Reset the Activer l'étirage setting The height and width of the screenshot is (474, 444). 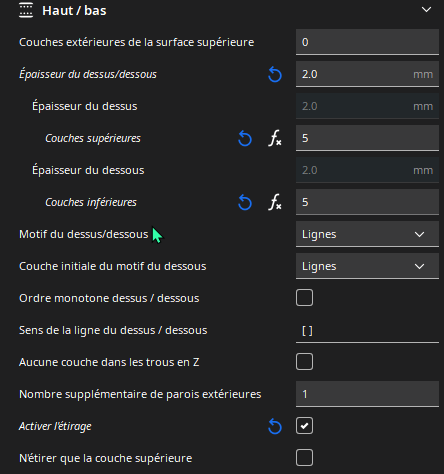click(275, 426)
